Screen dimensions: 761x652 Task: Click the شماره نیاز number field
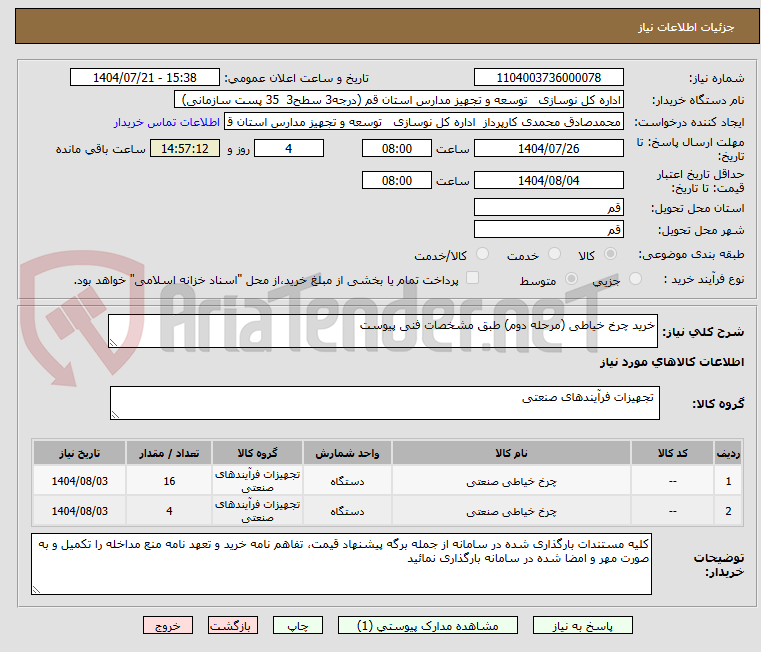click(x=548, y=78)
